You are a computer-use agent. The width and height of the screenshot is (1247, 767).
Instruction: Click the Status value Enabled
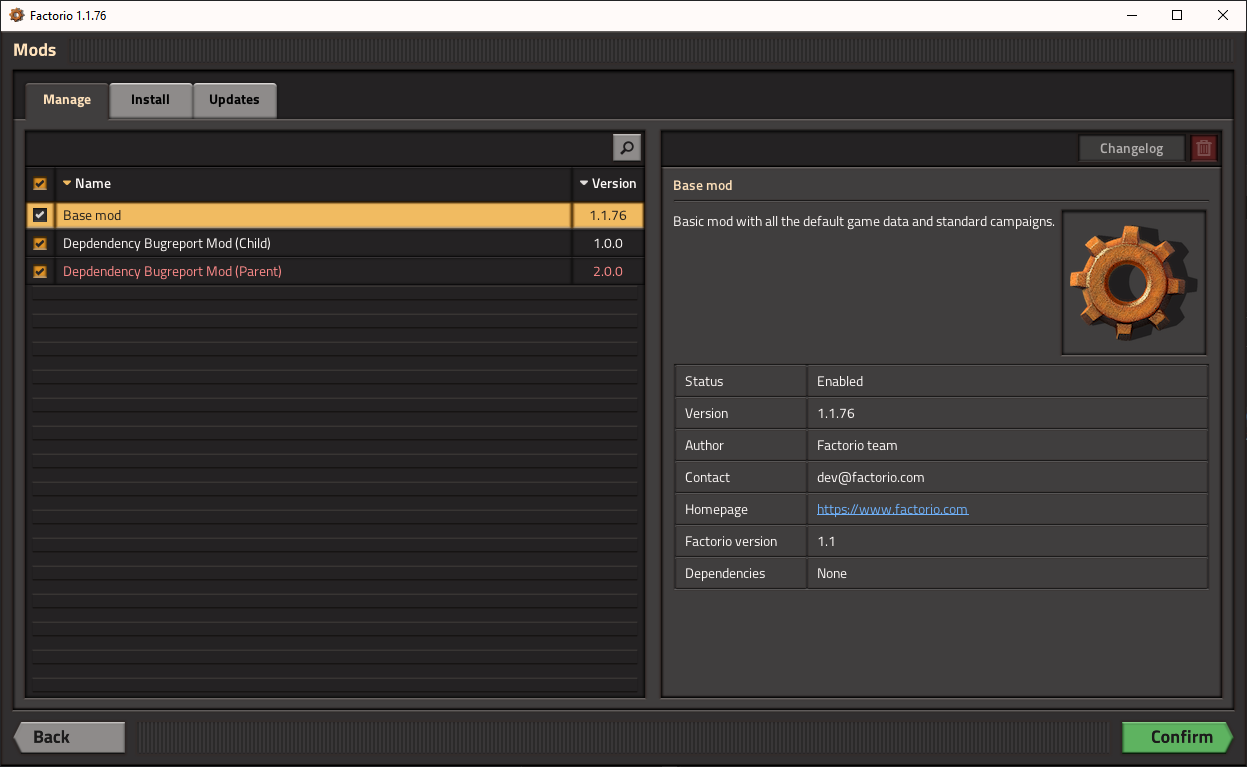[x=840, y=381]
